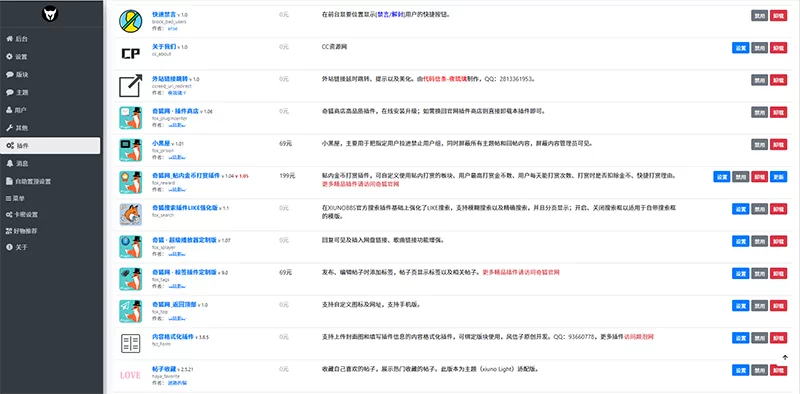
Task: Click the CP icon of 关于我们 plugin
Action: (131, 53)
